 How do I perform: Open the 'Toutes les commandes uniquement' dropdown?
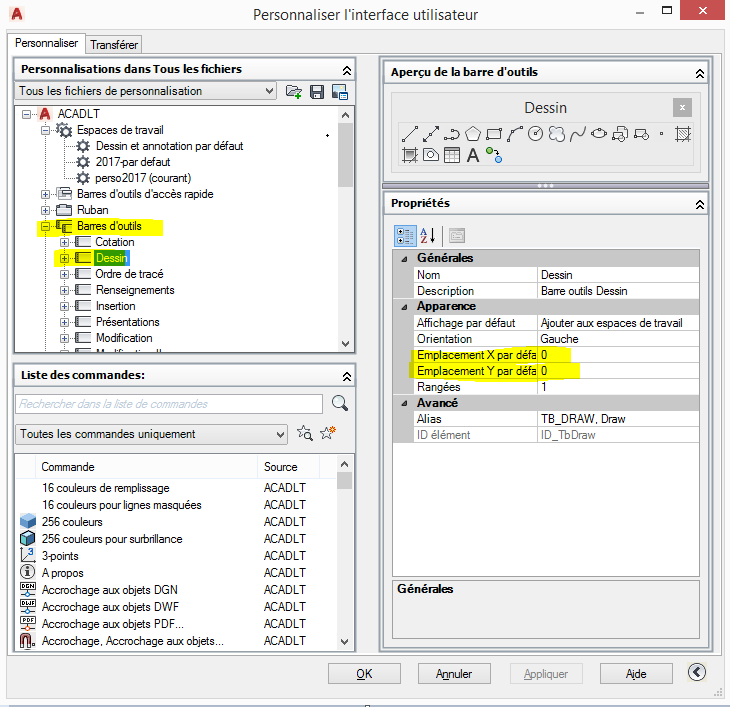281,434
